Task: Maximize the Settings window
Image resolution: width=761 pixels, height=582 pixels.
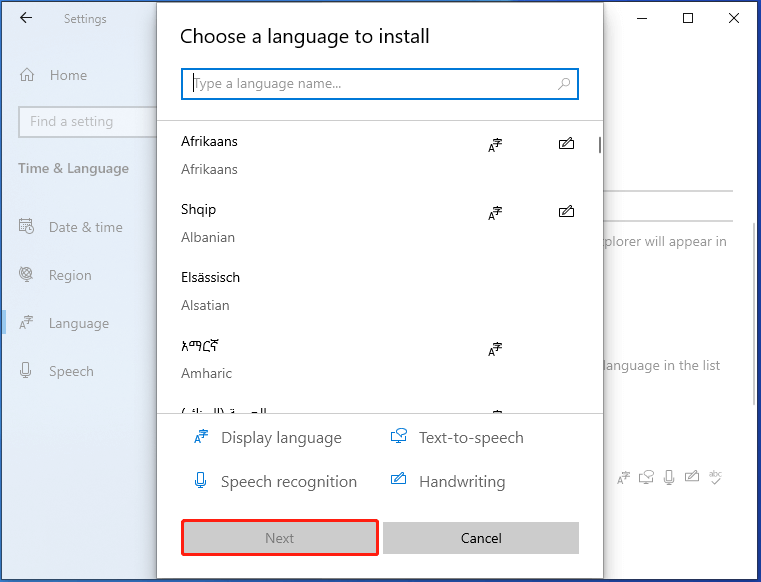Action: [688, 18]
